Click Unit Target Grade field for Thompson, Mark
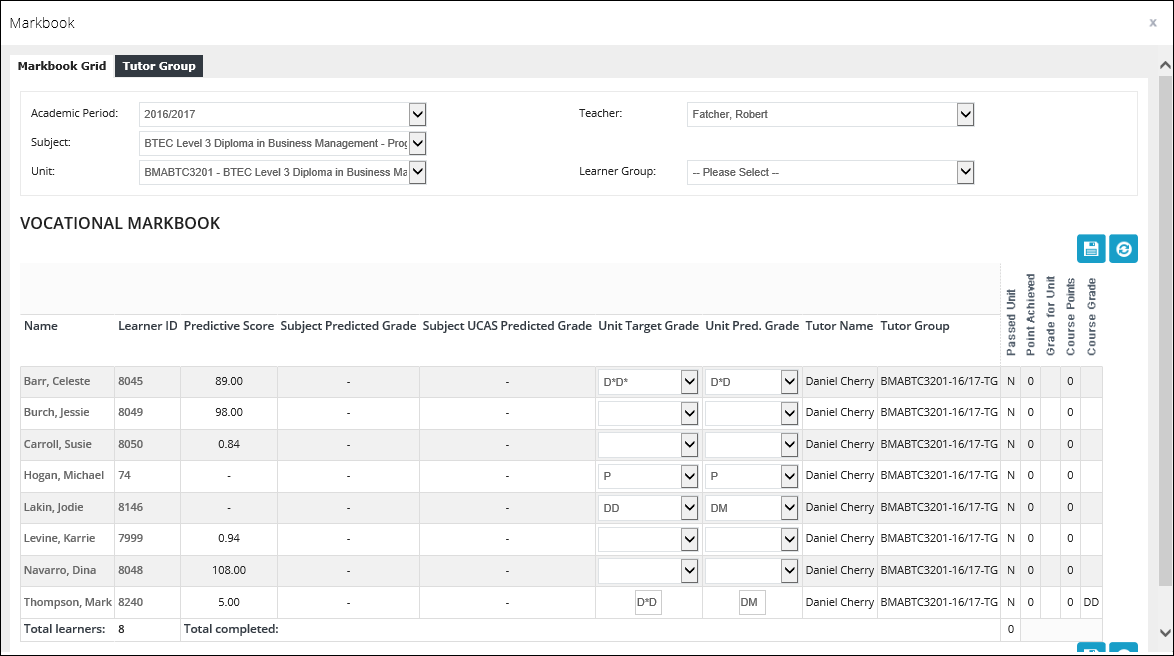Image resolution: width=1174 pixels, height=656 pixels. (649, 602)
